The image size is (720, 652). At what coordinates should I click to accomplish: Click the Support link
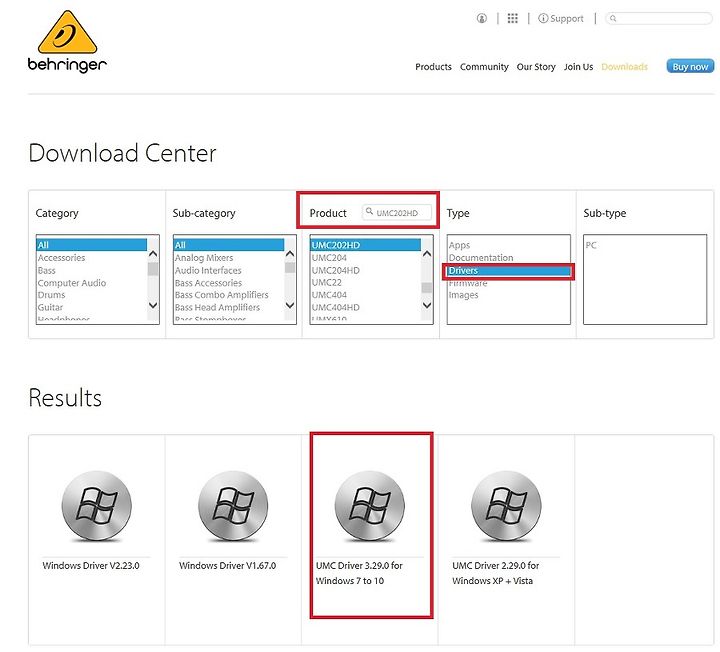point(561,18)
